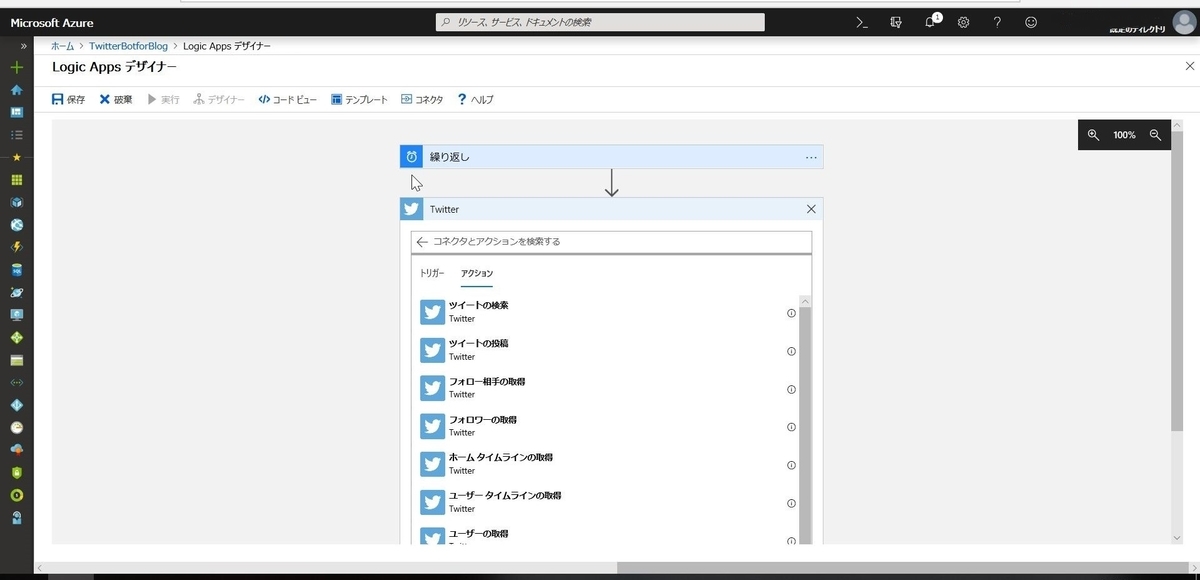Open テンプレート templates
Image resolution: width=1200 pixels, height=580 pixels.
359,99
